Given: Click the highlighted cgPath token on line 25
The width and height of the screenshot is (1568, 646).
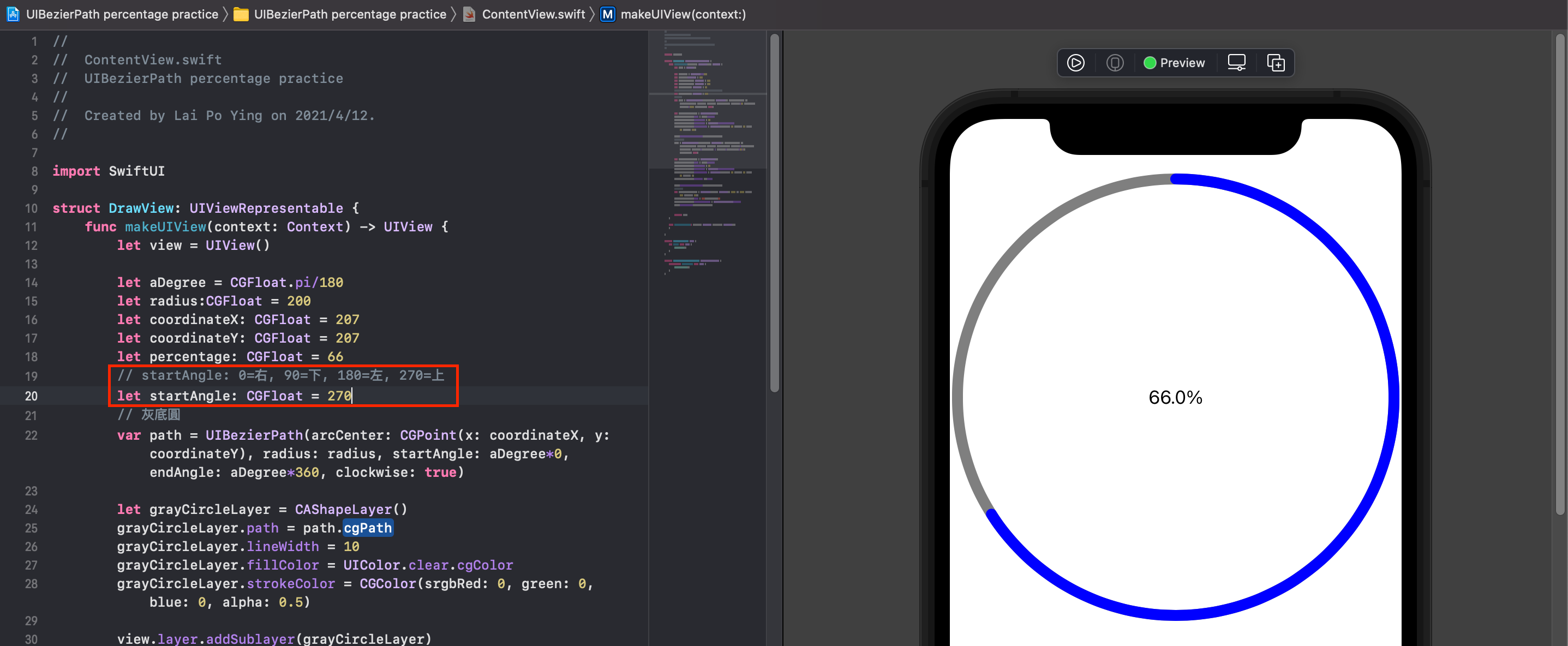Looking at the screenshot, I should pos(368,528).
